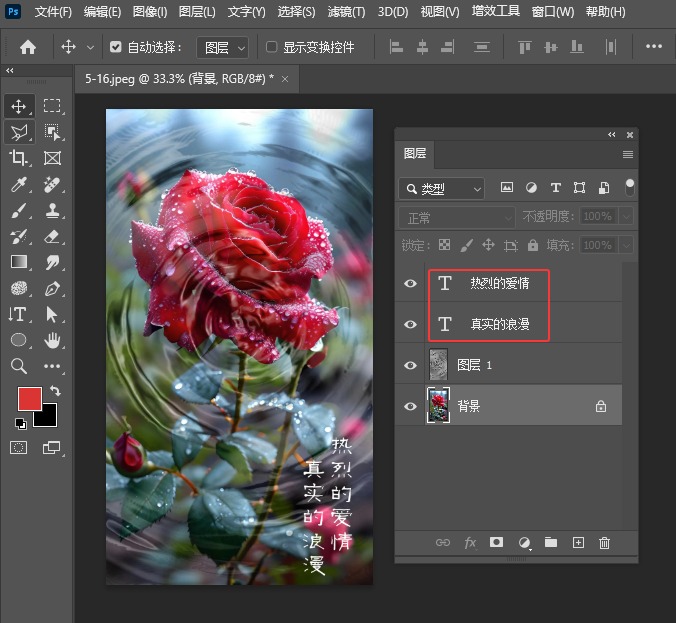Create a new layer with plus icon
The width and height of the screenshot is (676, 623).
pyautogui.click(x=577, y=543)
